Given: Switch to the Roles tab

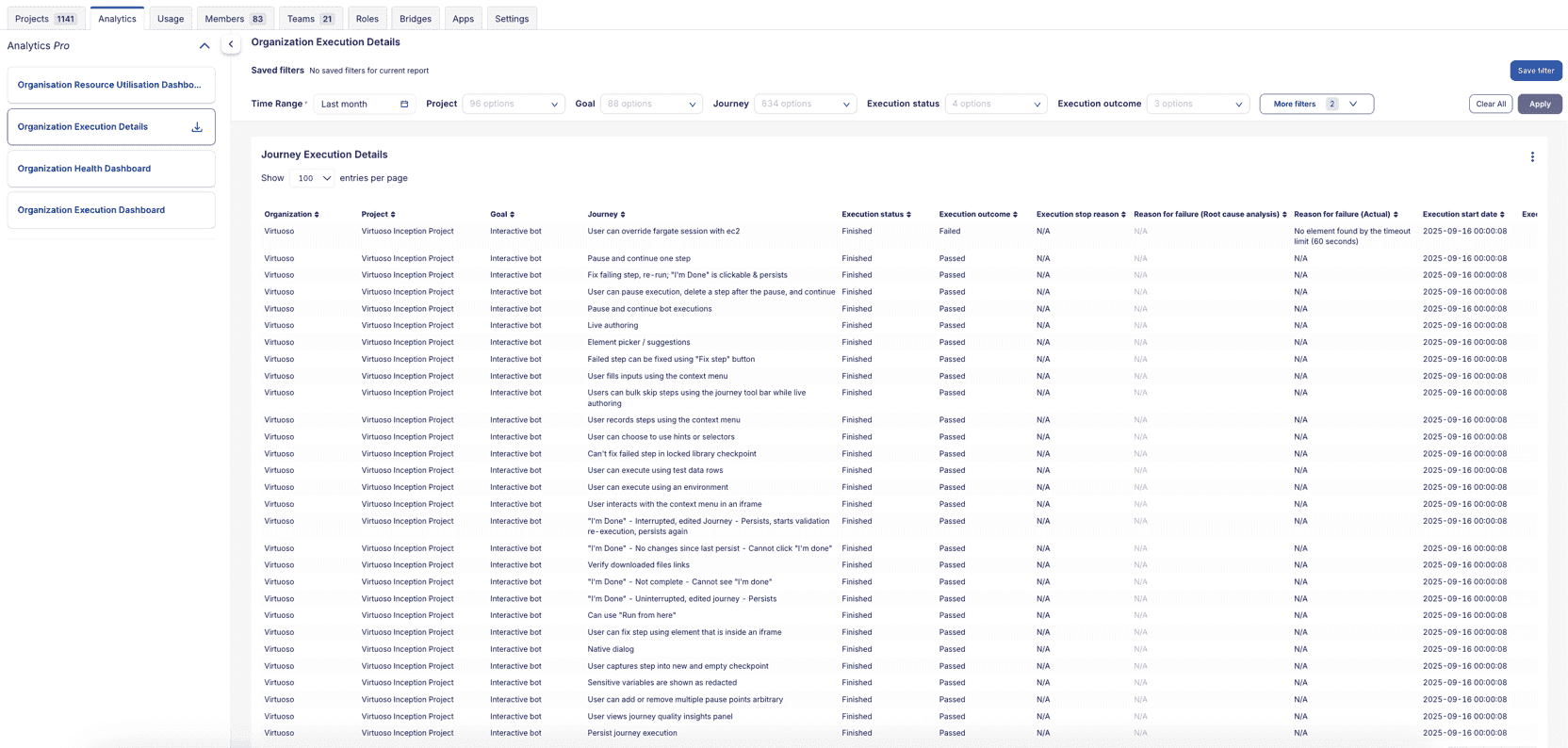Looking at the screenshot, I should coord(367,19).
